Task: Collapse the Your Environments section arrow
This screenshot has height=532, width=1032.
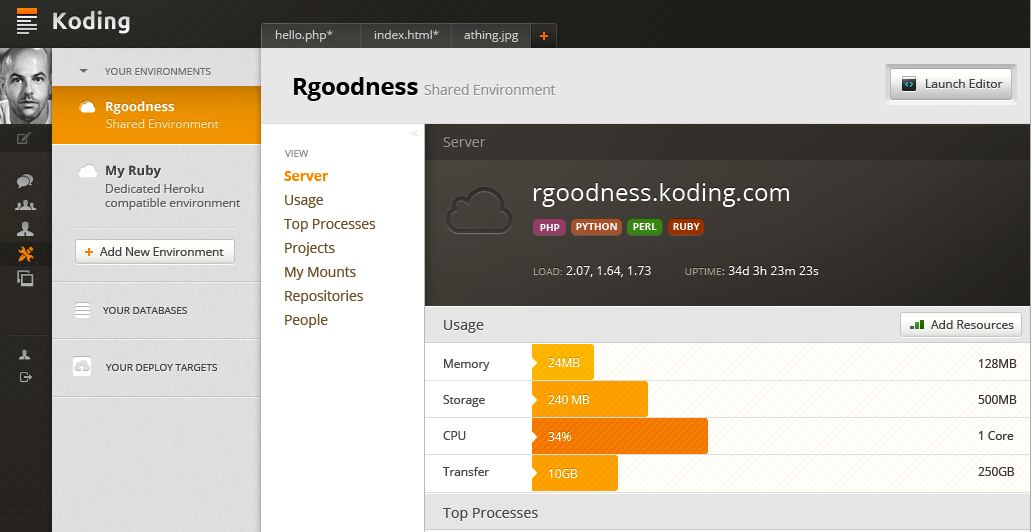Action: [83, 70]
